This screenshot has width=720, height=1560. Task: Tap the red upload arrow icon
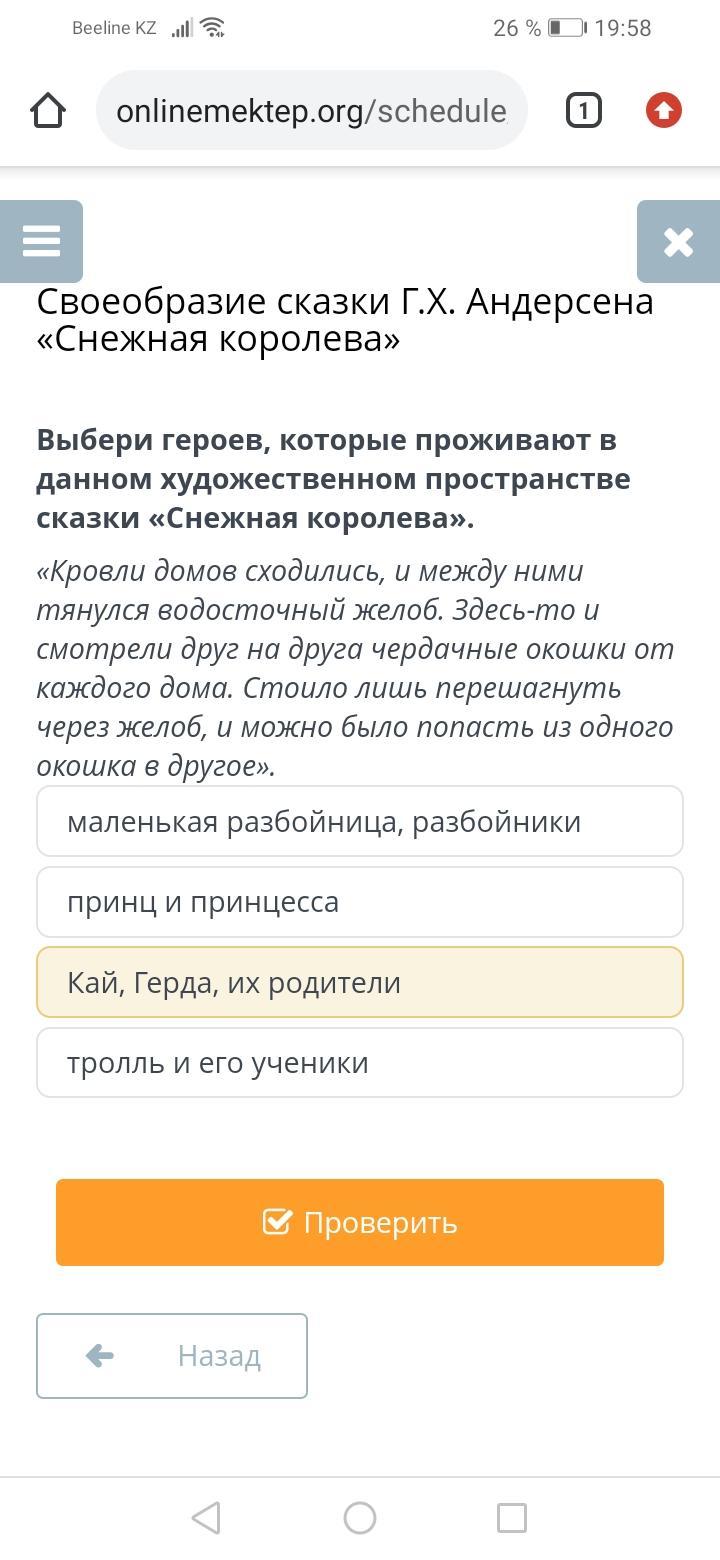pyautogui.click(x=664, y=111)
